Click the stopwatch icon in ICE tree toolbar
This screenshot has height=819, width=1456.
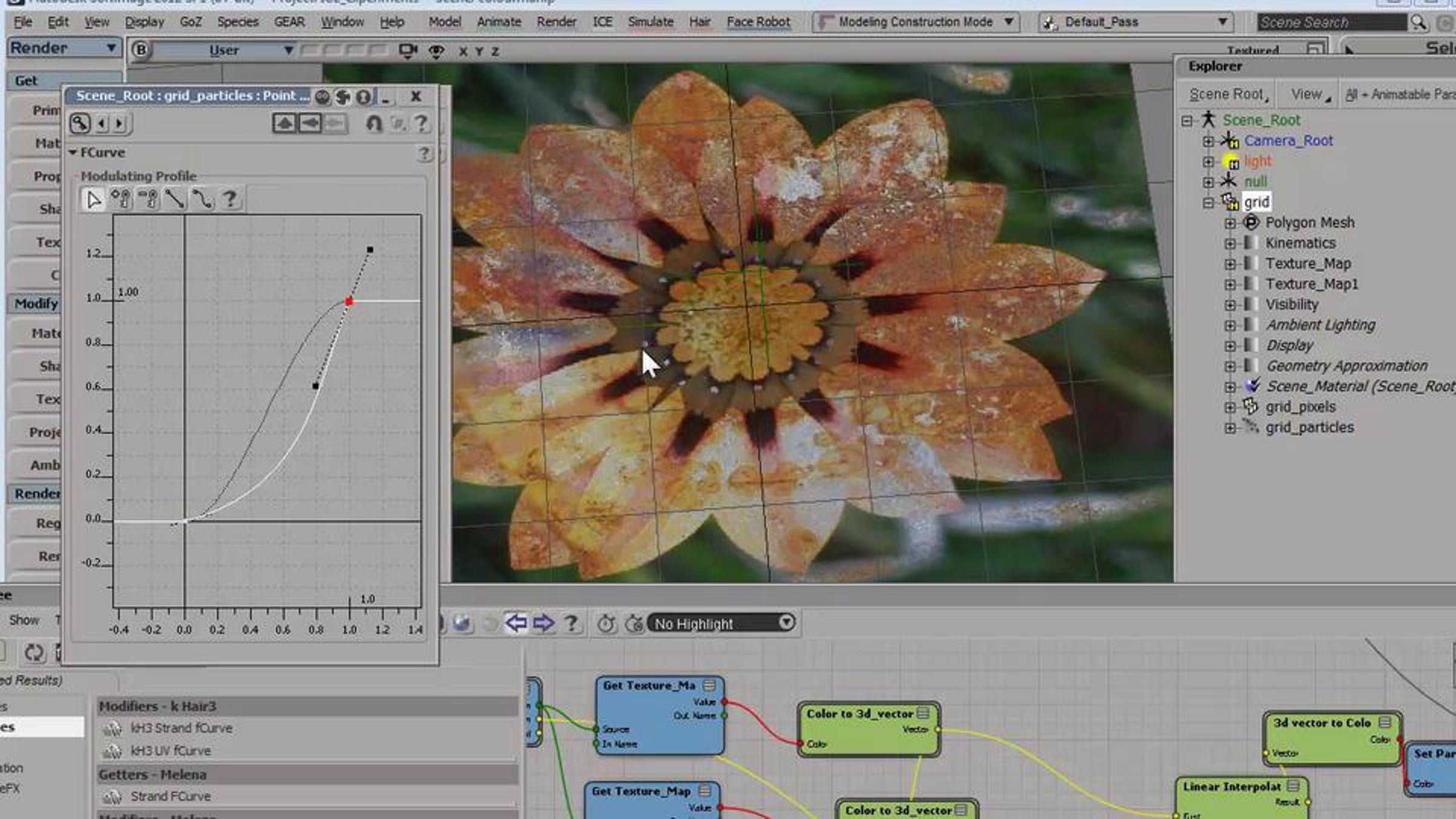coord(606,623)
